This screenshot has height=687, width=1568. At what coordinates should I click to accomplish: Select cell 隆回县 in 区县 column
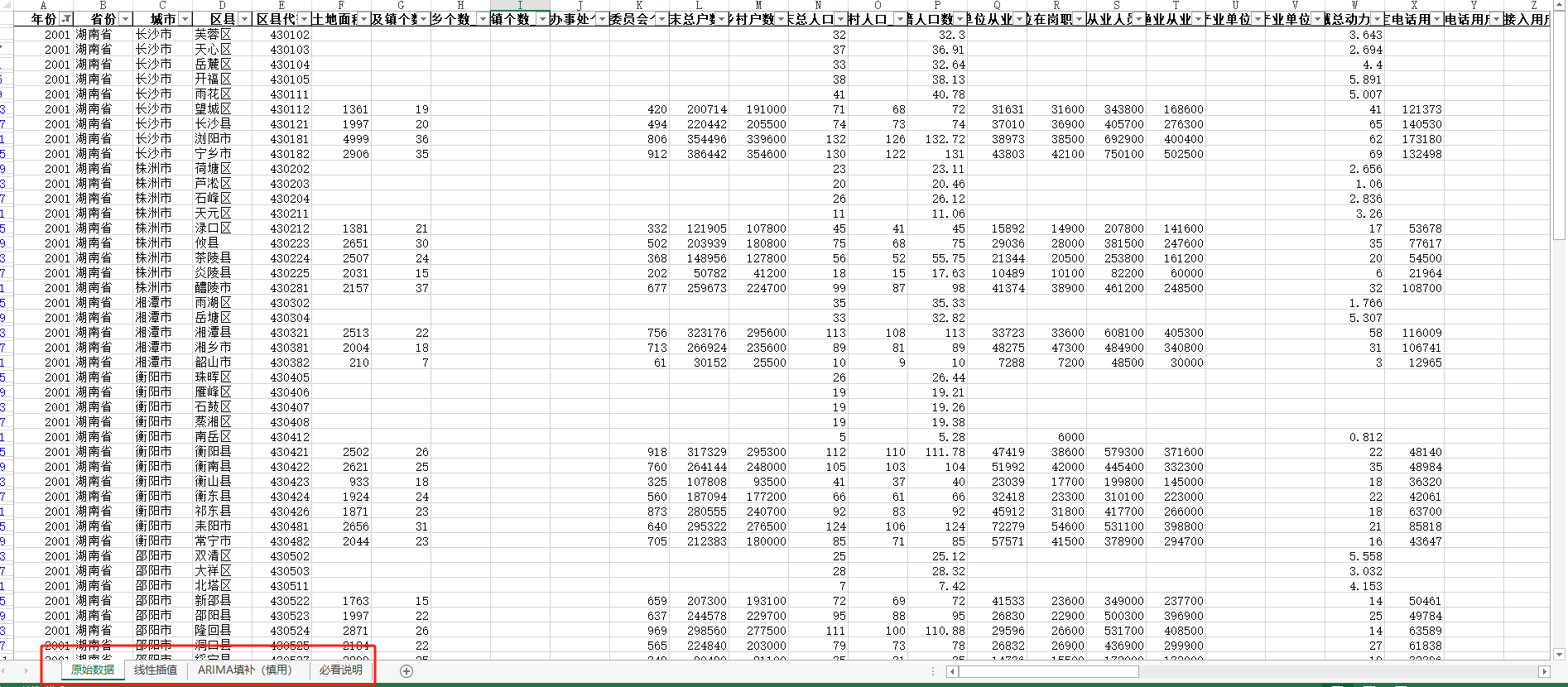pyautogui.click(x=222, y=631)
